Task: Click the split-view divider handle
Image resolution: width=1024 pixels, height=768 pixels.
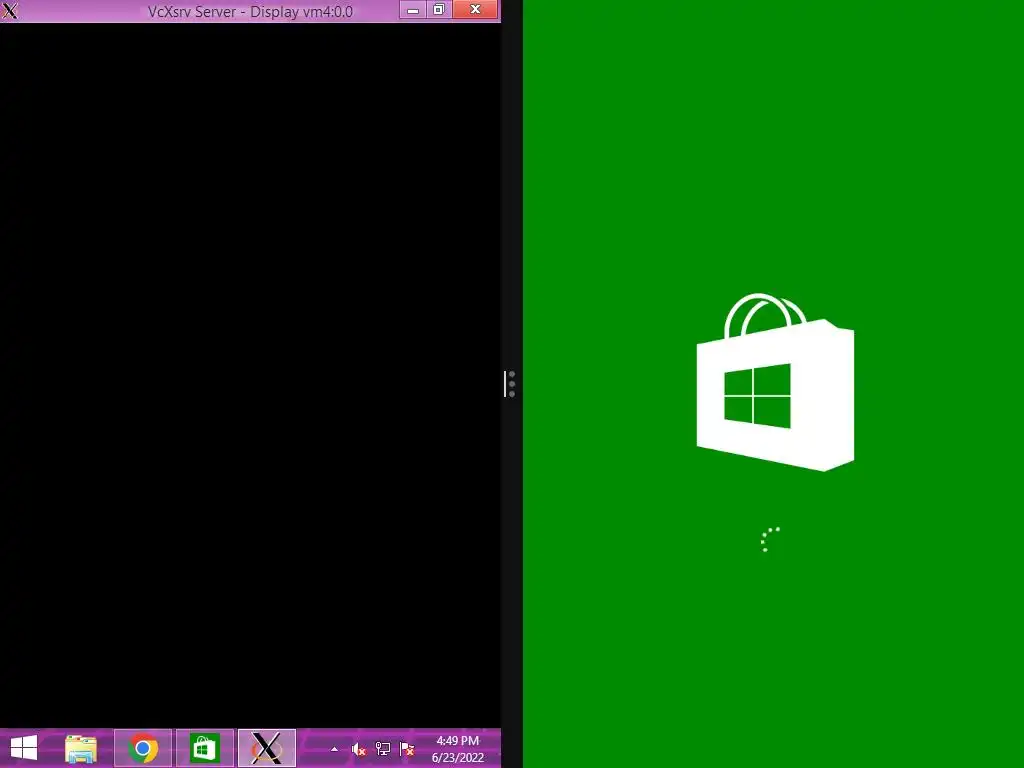Action: pos(509,384)
